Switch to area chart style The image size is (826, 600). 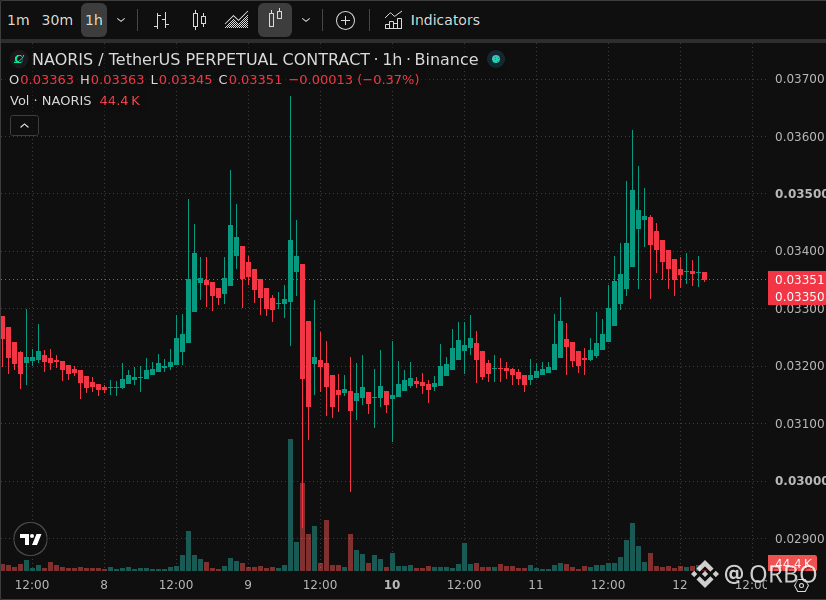click(x=237, y=21)
